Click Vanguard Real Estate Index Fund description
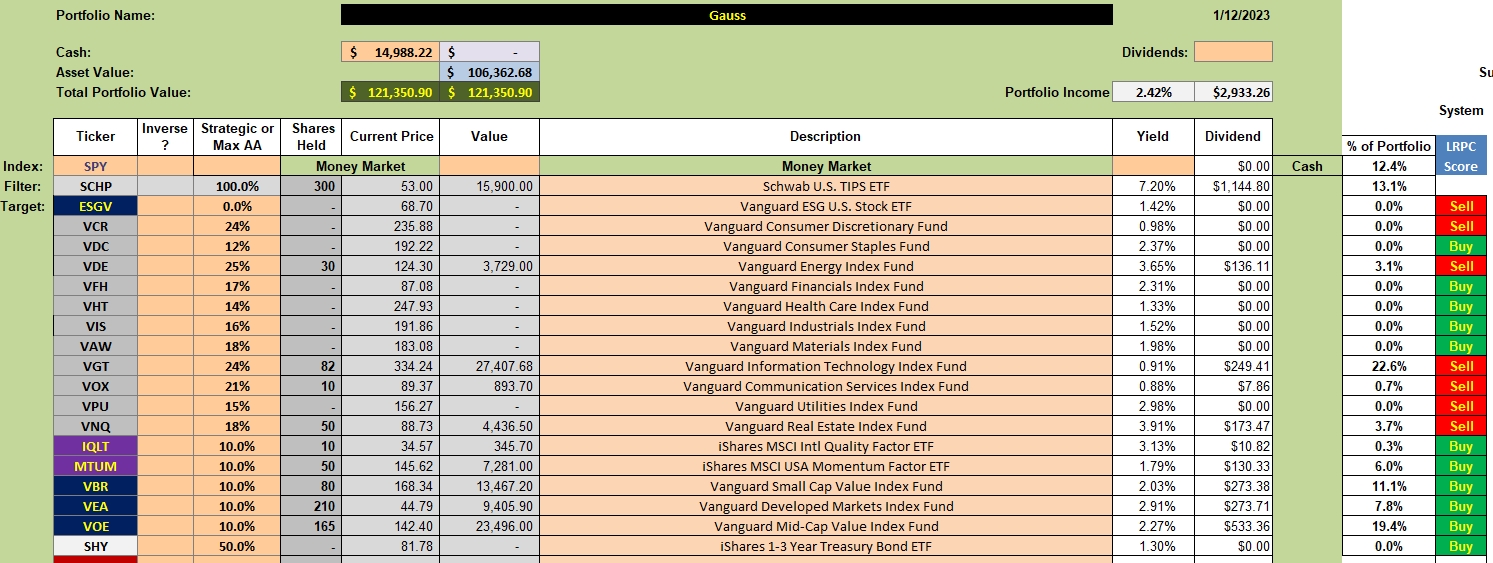This screenshot has width=1493, height=563. tap(825, 426)
